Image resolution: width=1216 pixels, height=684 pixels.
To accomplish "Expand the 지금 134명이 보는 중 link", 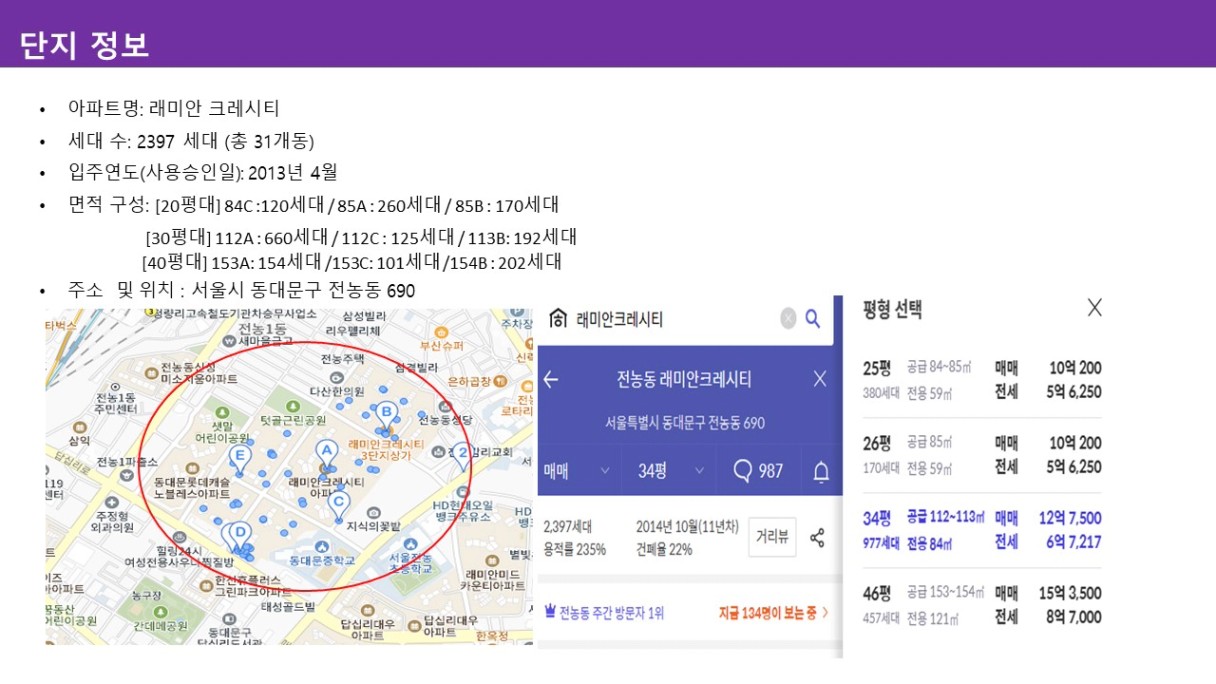I will tap(773, 612).
